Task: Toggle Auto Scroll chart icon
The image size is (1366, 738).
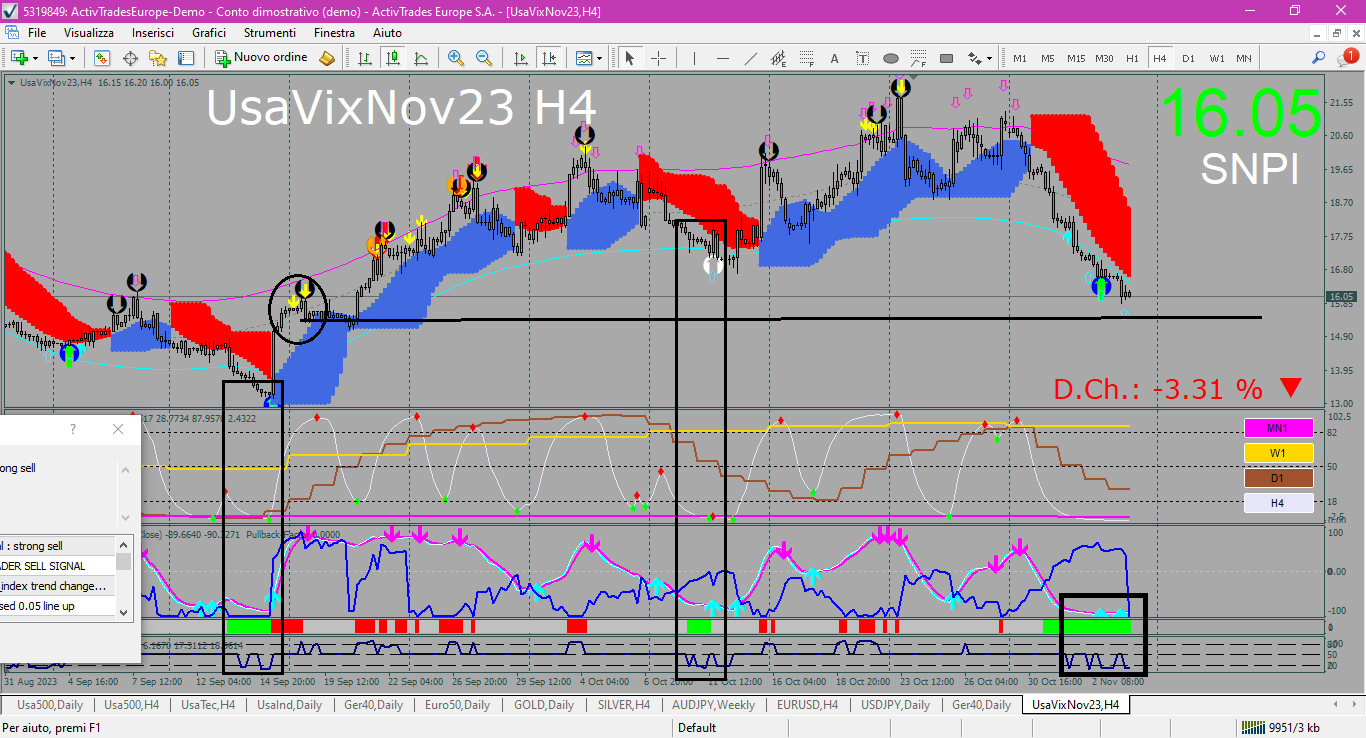Action: [520, 58]
